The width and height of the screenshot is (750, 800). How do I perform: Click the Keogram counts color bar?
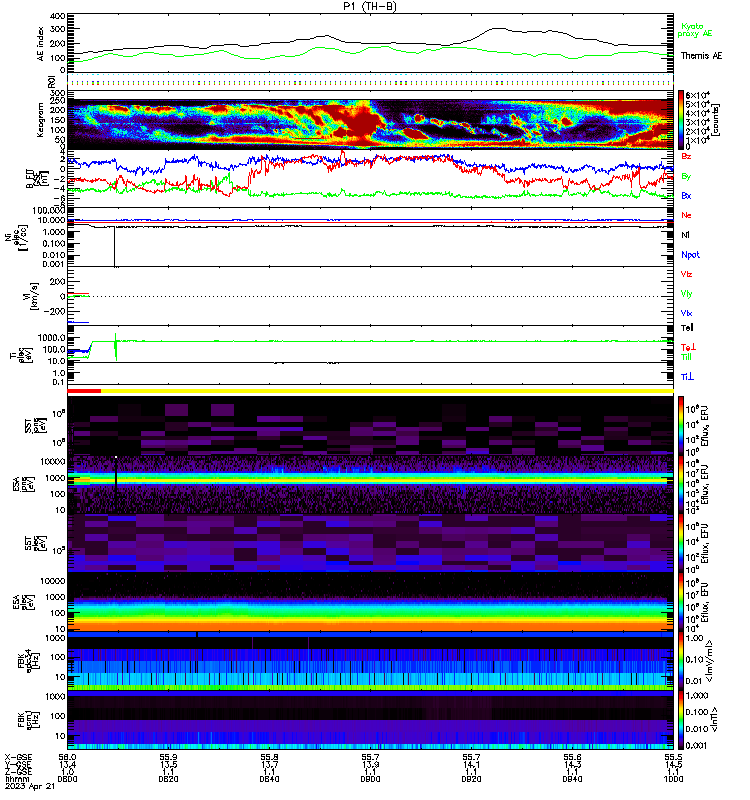[681, 119]
